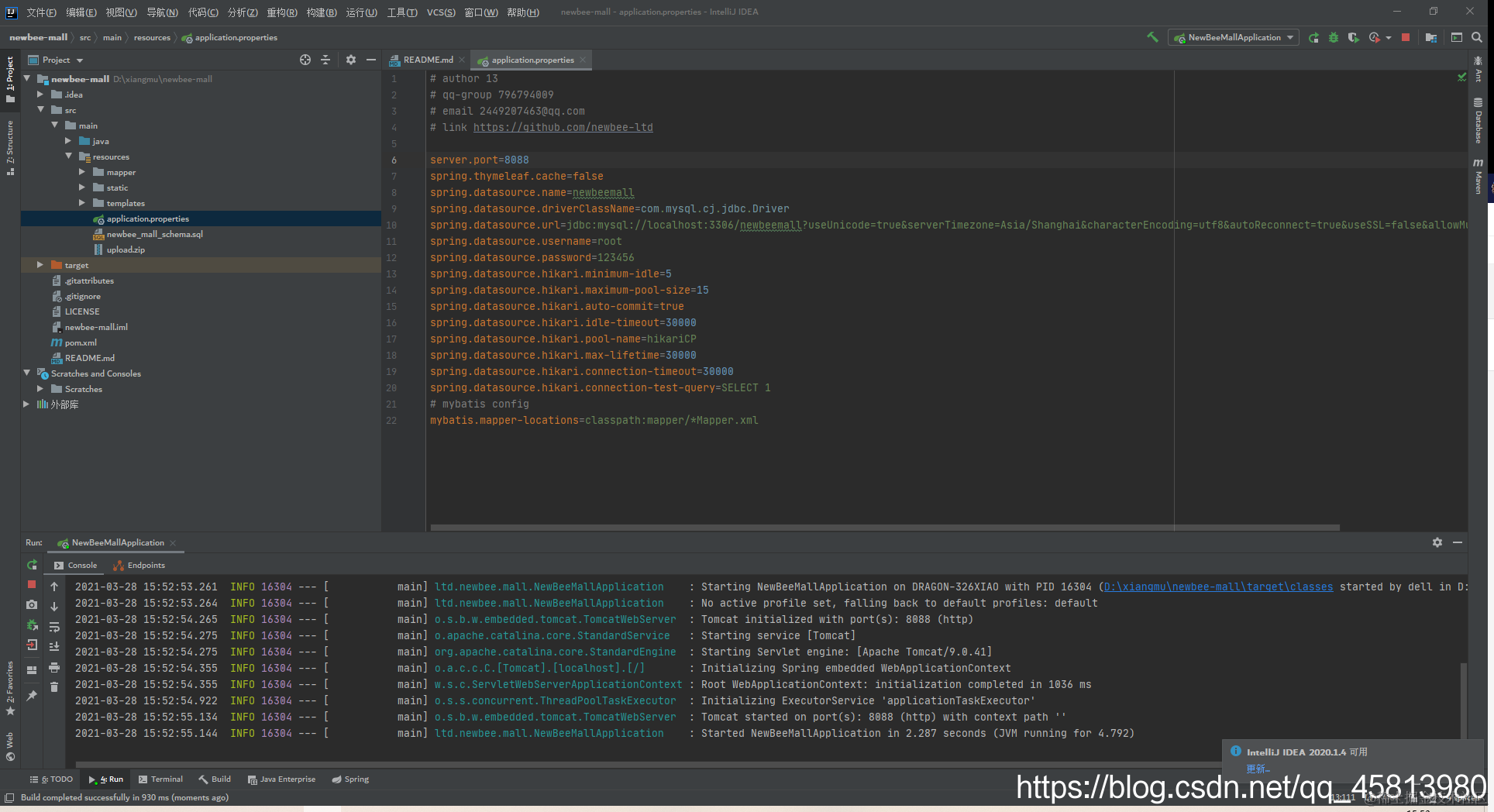Open the 视图(V) menu
1494x812 pixels.
121,12
